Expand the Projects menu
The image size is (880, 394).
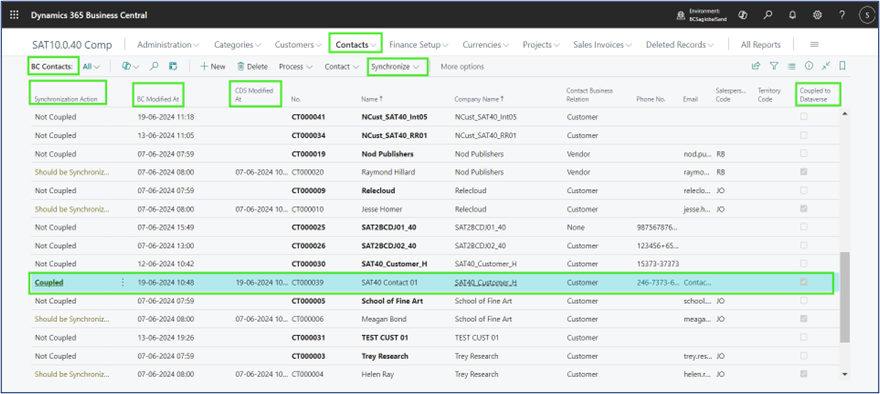point(541,44)
